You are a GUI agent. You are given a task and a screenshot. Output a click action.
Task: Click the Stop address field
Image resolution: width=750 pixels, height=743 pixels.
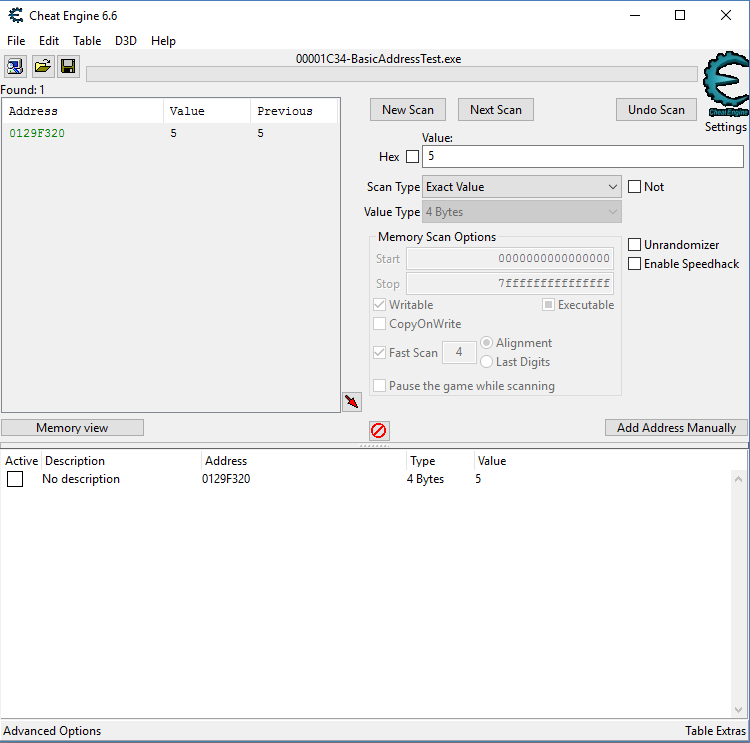[x=510, y=283]
